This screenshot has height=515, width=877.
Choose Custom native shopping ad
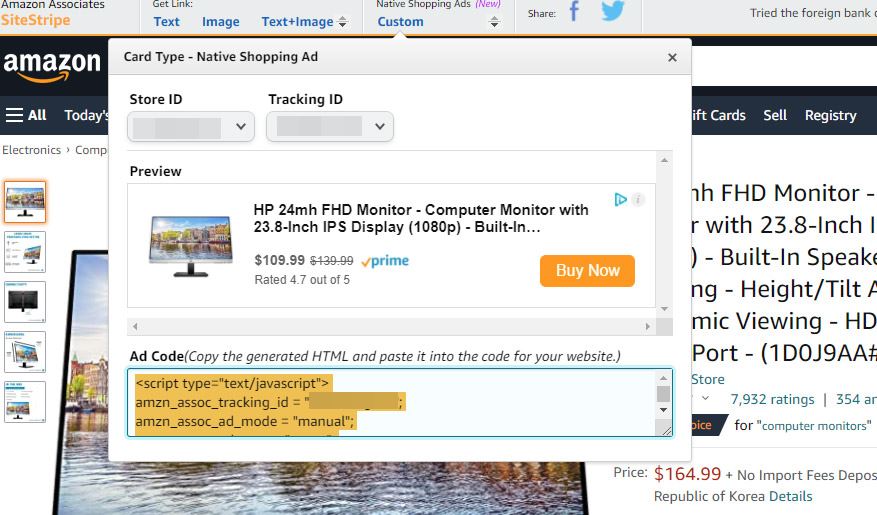(400, 22)
